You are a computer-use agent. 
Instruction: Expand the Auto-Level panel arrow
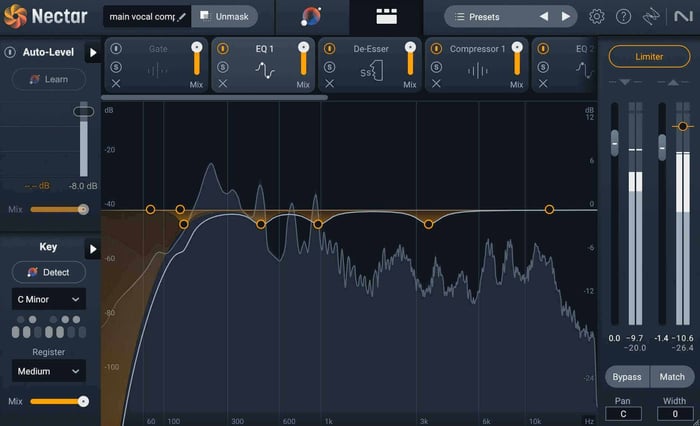pyautogui.click(x=93, y=53)
